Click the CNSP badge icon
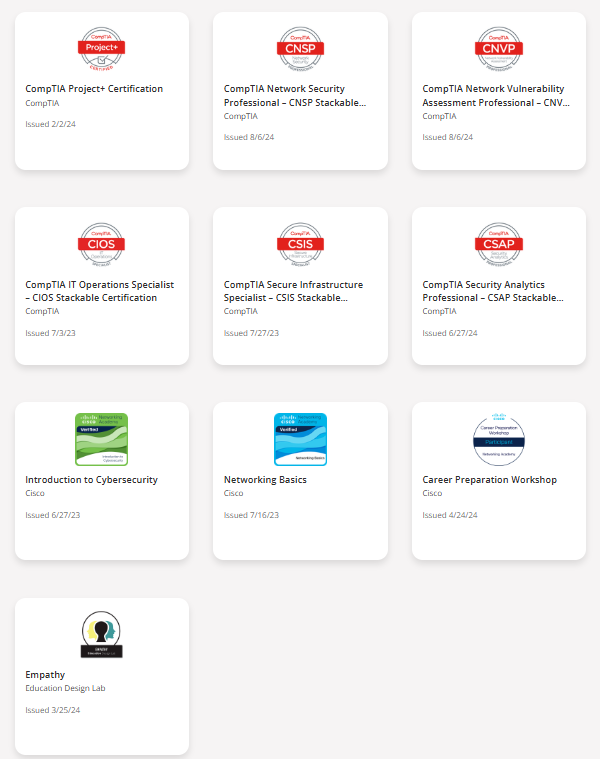Screen dimensions: 600x759 click(x=300, y=49)
